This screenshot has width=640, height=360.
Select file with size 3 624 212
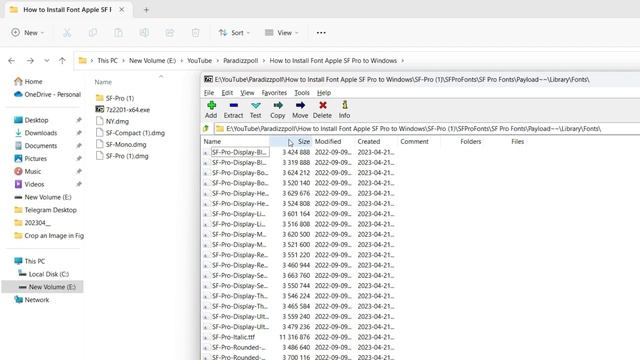(299, 173)
